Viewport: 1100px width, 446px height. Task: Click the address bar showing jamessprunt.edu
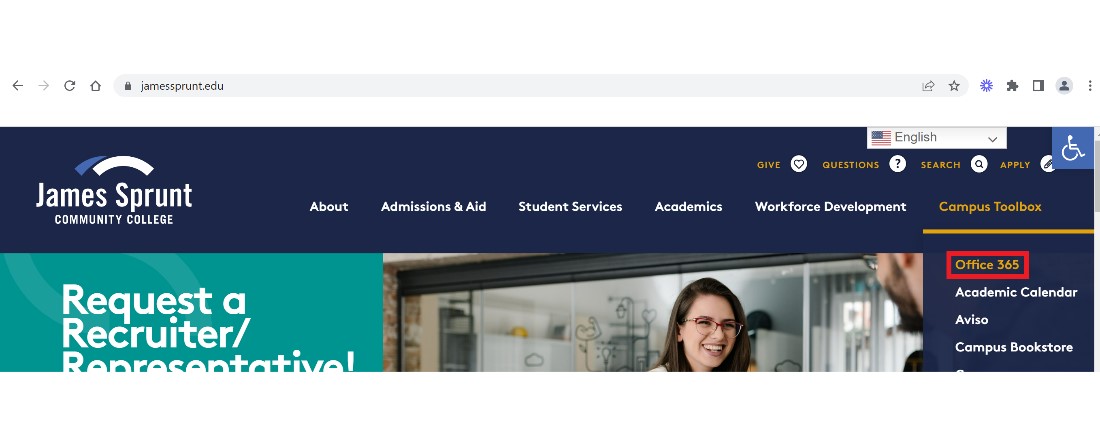(x=519, y=86)
